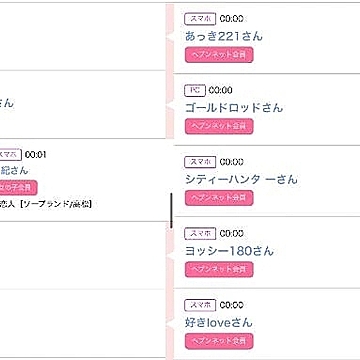Click ヘブンネット会員 badge under 好きloveさん
Image resolution: width=360 pixels, height=360 pixels.
point(219,341)
